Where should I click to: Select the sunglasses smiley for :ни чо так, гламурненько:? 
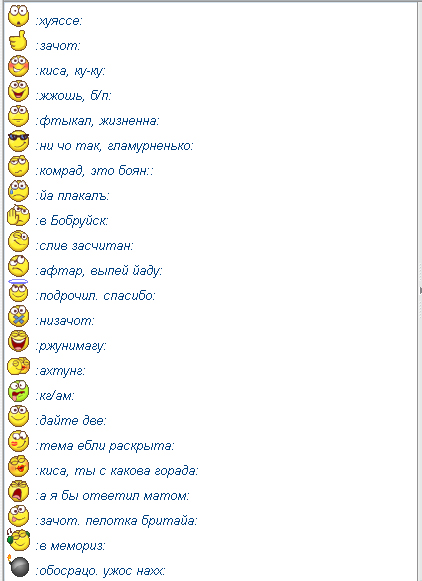coord(18,141)
